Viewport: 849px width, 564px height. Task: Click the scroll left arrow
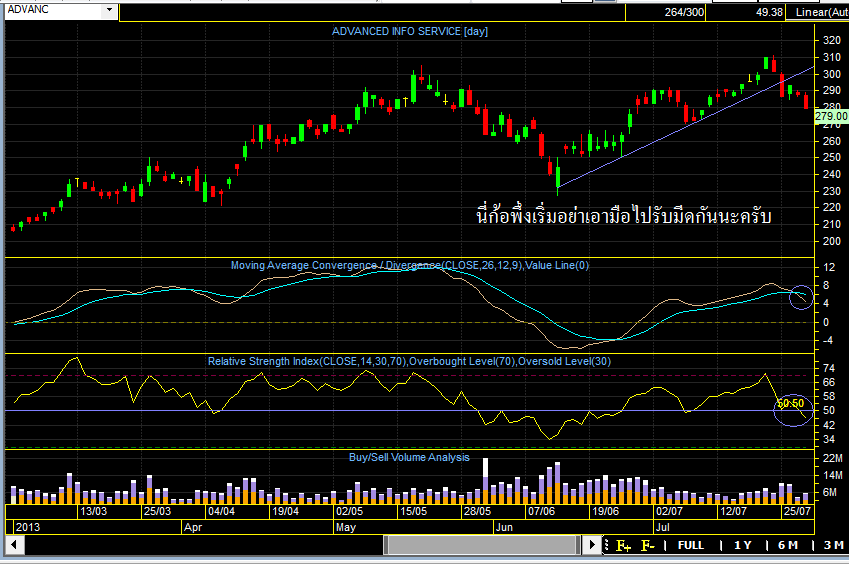(x=14, y=545)
